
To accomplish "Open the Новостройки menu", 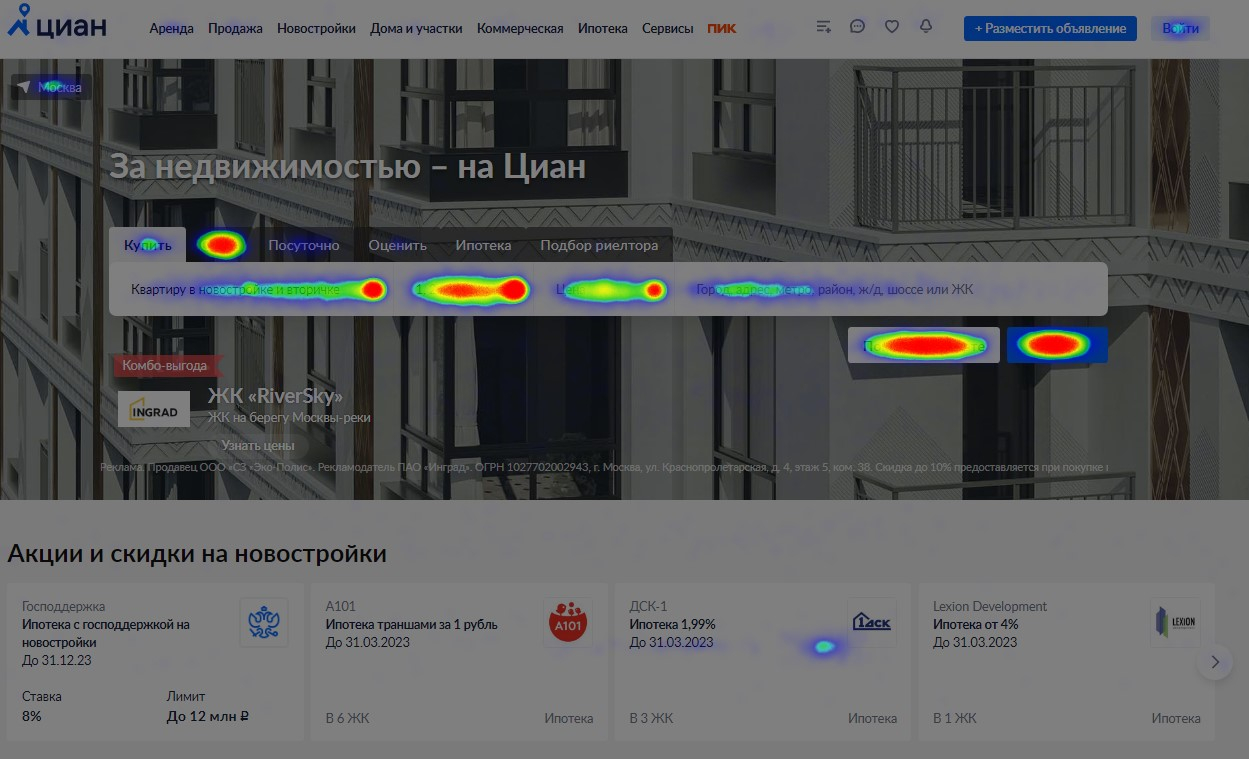I will coord(316,28).
